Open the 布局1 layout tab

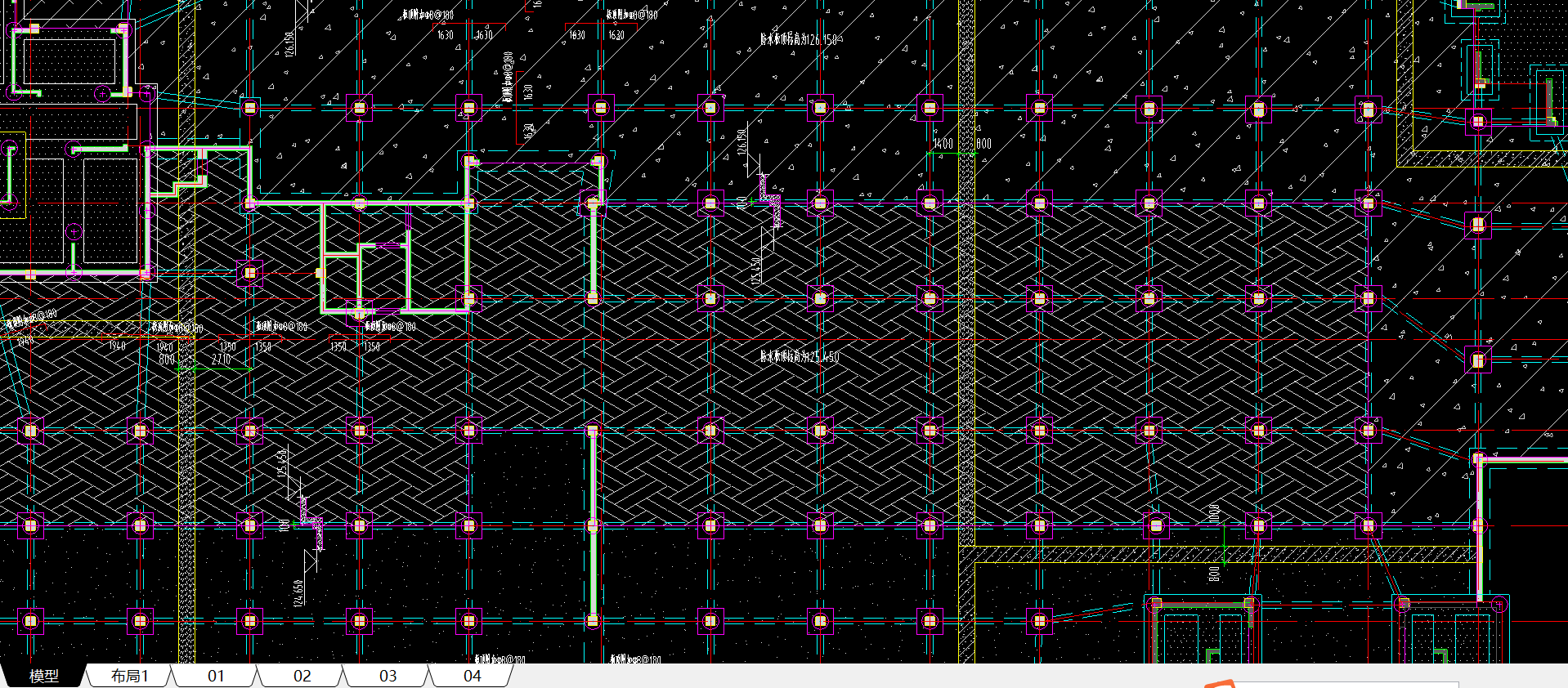129,676
